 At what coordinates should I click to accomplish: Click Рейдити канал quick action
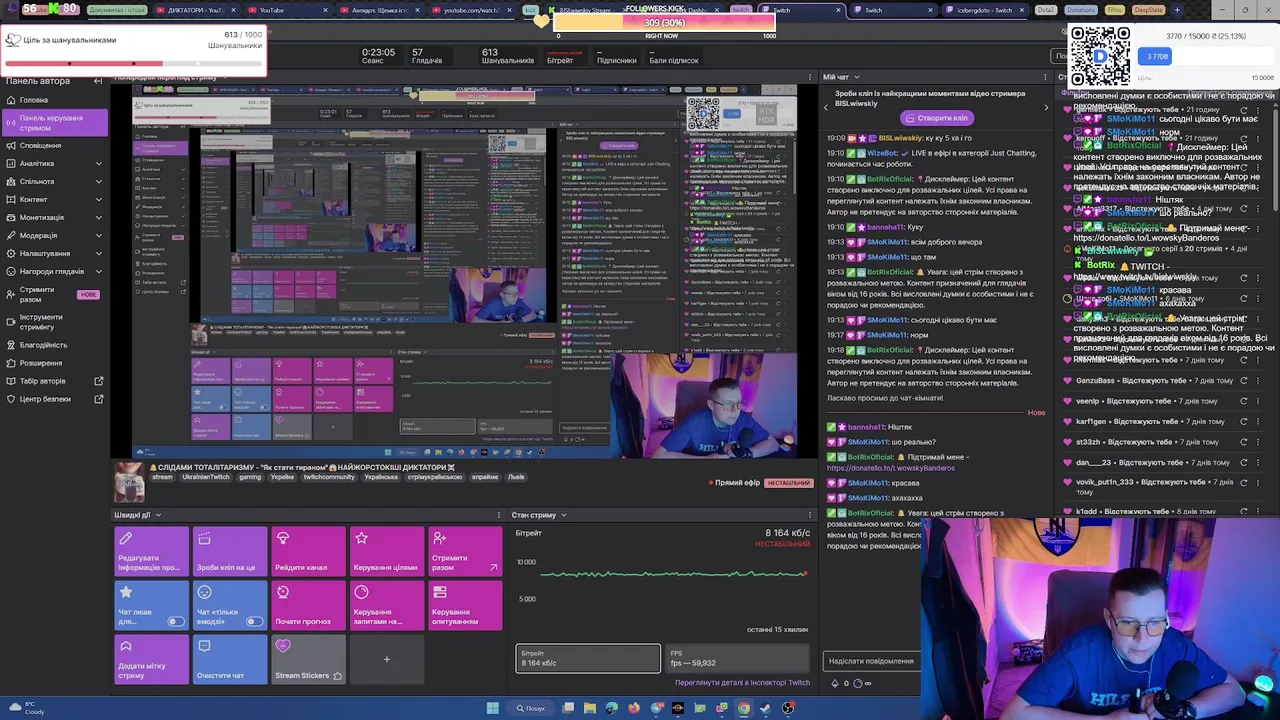pos(308,553)
